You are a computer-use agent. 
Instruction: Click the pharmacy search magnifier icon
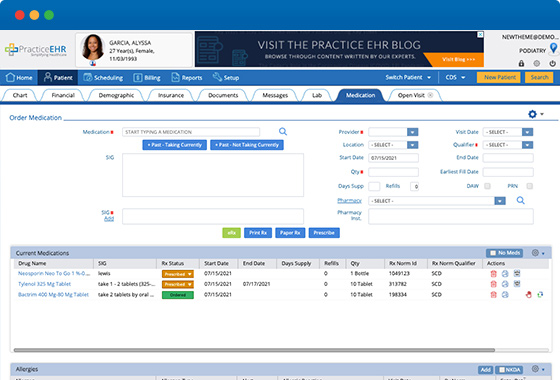point(521,200)
